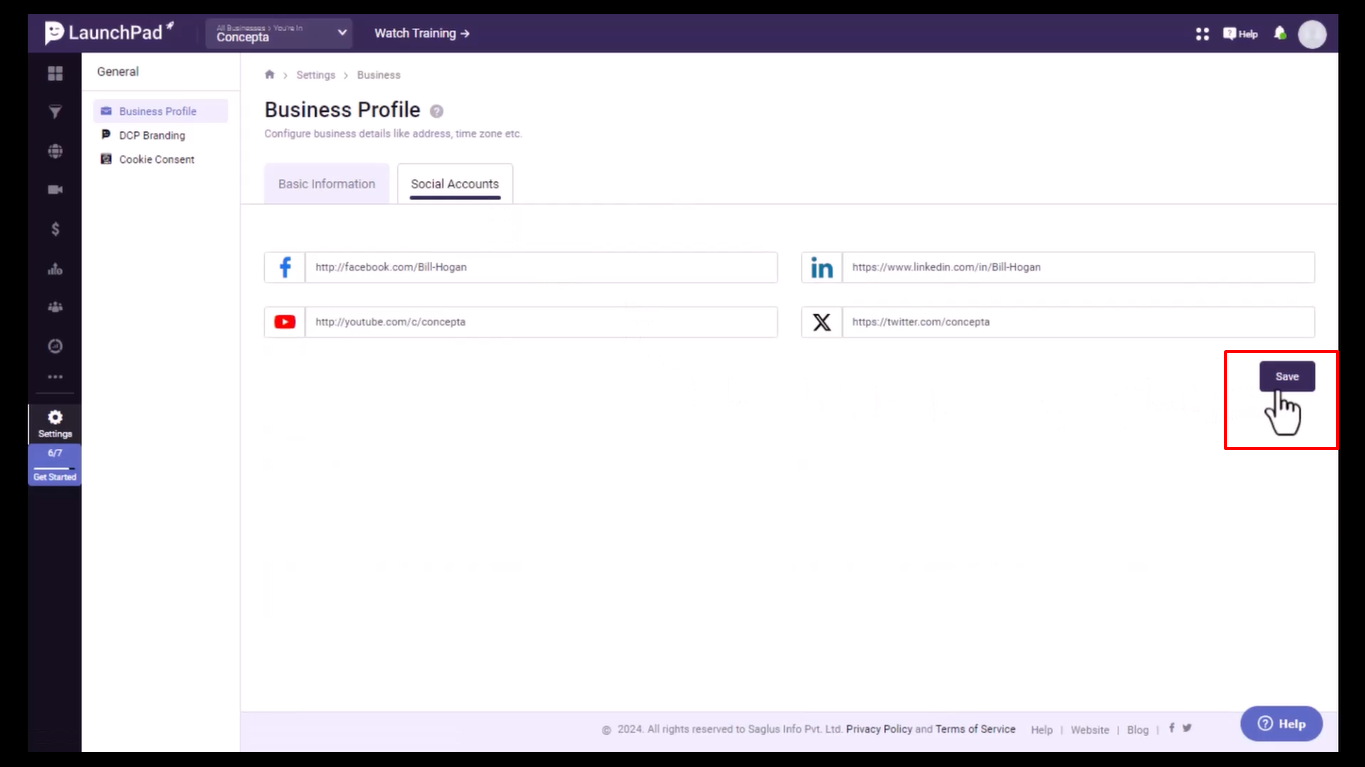The width and height of the screenshot is (1365, 767).
Task: Open the four-dots apps menu in header
Action: [x=1202, y=34]
